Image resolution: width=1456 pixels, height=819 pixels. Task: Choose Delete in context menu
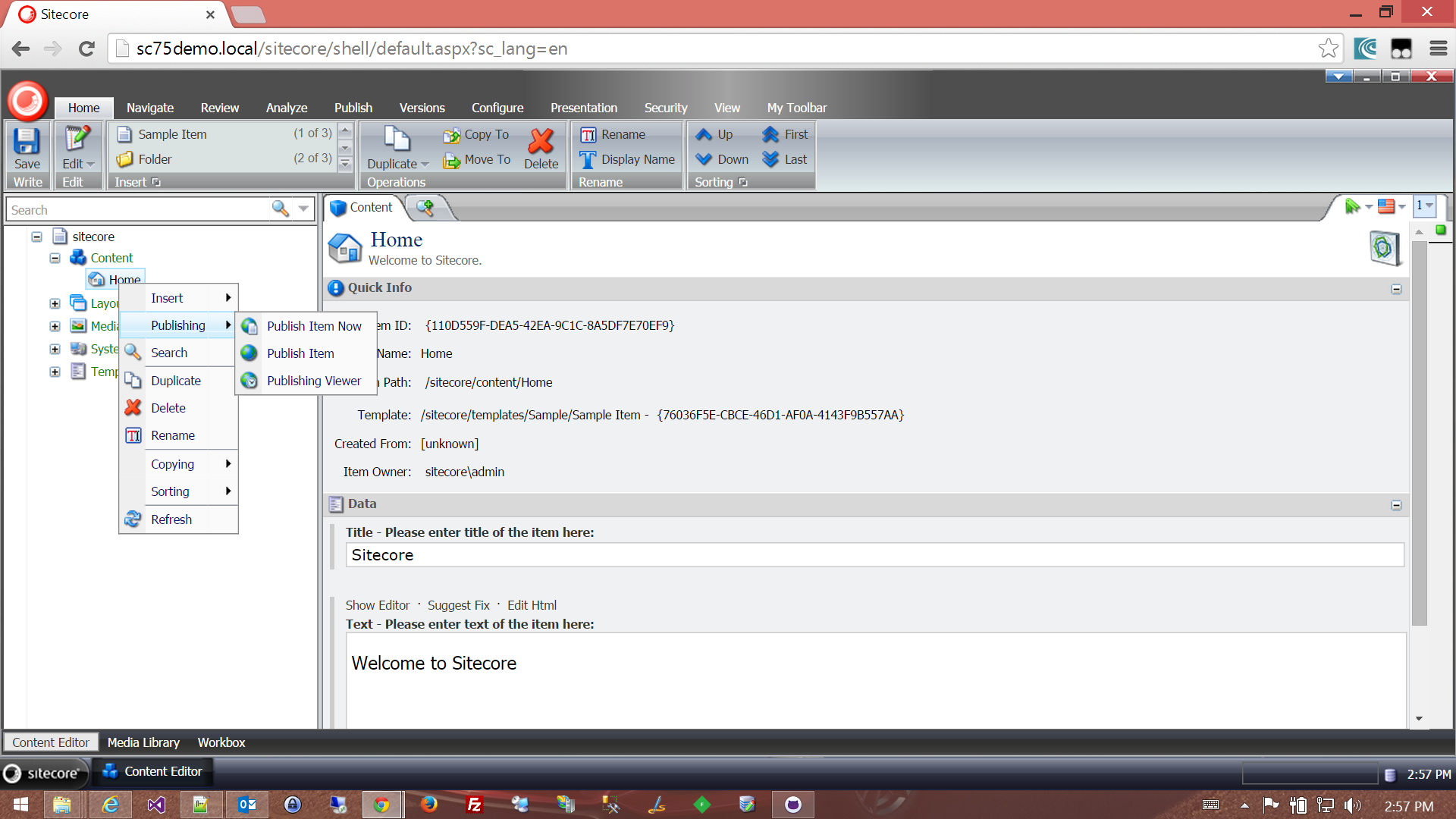[x=179, y=408]
